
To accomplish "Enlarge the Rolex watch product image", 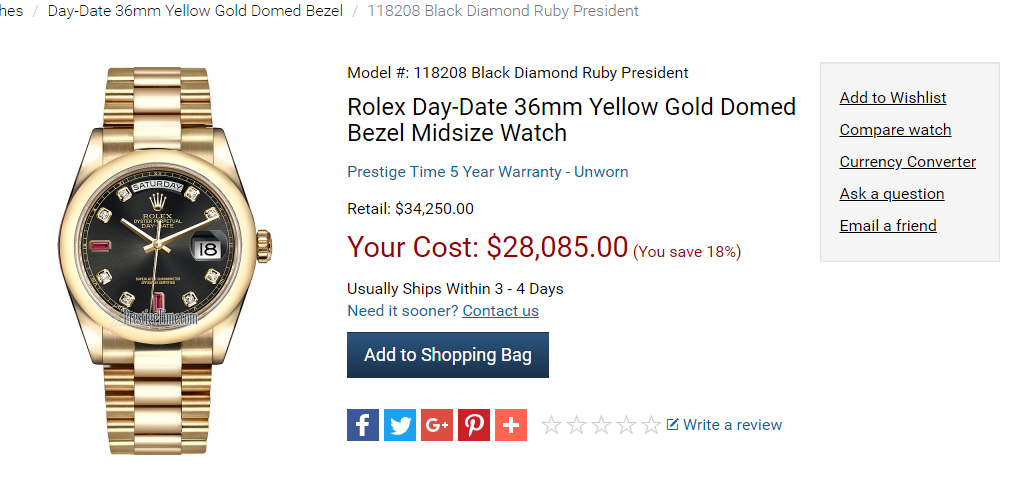I will coord(165,260).
